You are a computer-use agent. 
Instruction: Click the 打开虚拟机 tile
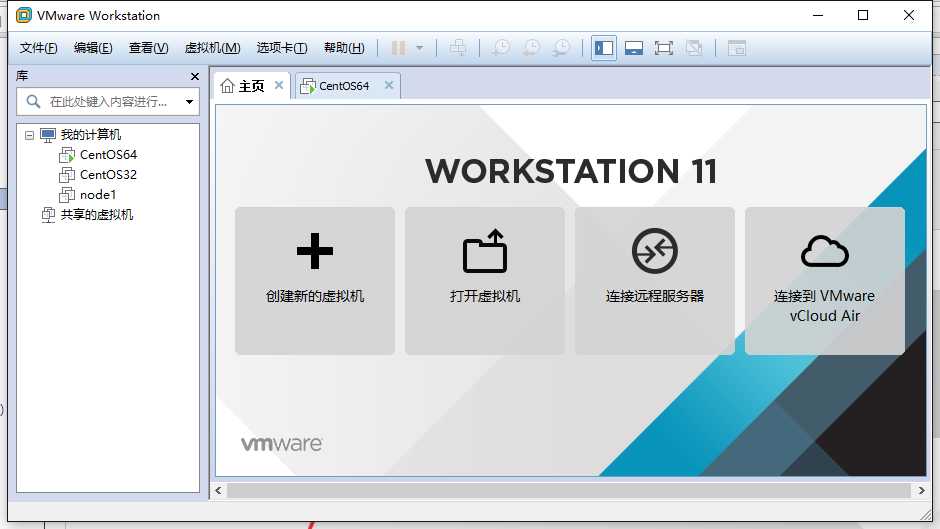[484, 281]
